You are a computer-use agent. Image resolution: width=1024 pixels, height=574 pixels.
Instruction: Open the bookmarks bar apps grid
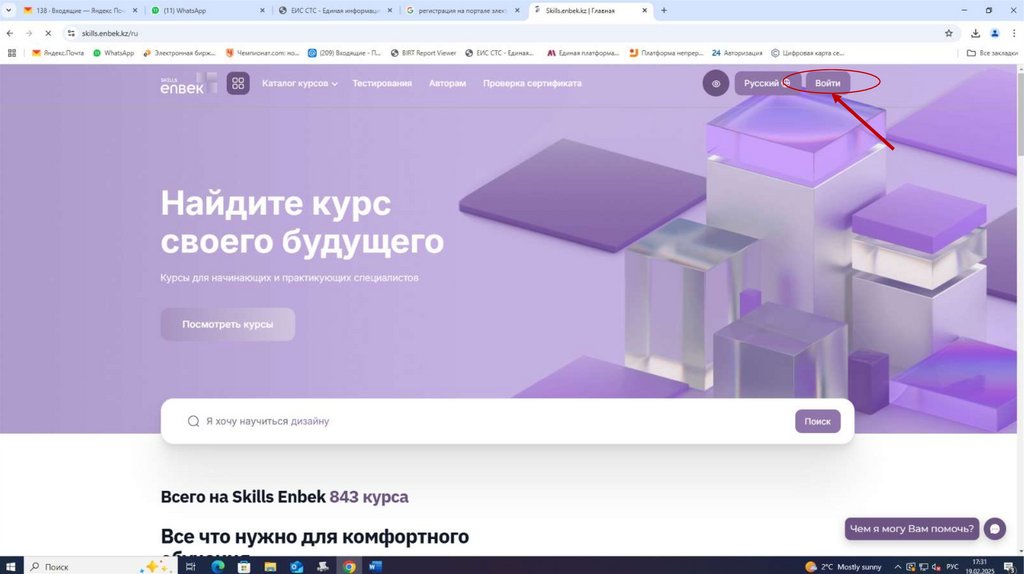tap(12, 53)
